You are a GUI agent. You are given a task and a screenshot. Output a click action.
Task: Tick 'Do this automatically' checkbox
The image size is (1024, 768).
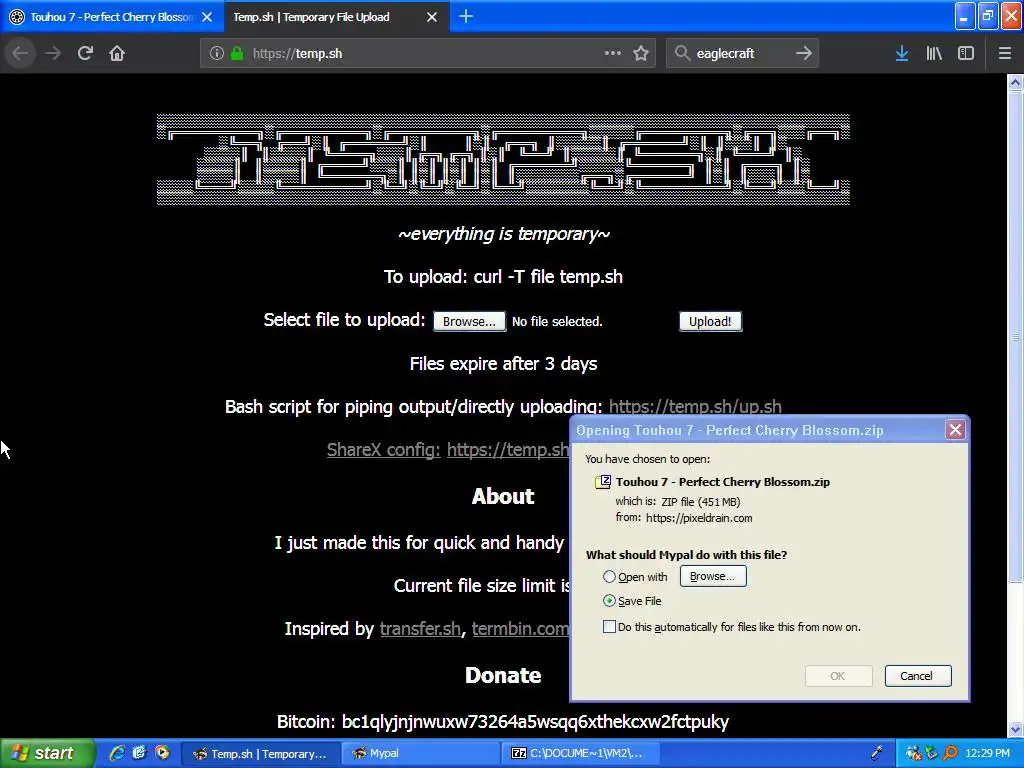pyautogui.click(x=609, y=627)
